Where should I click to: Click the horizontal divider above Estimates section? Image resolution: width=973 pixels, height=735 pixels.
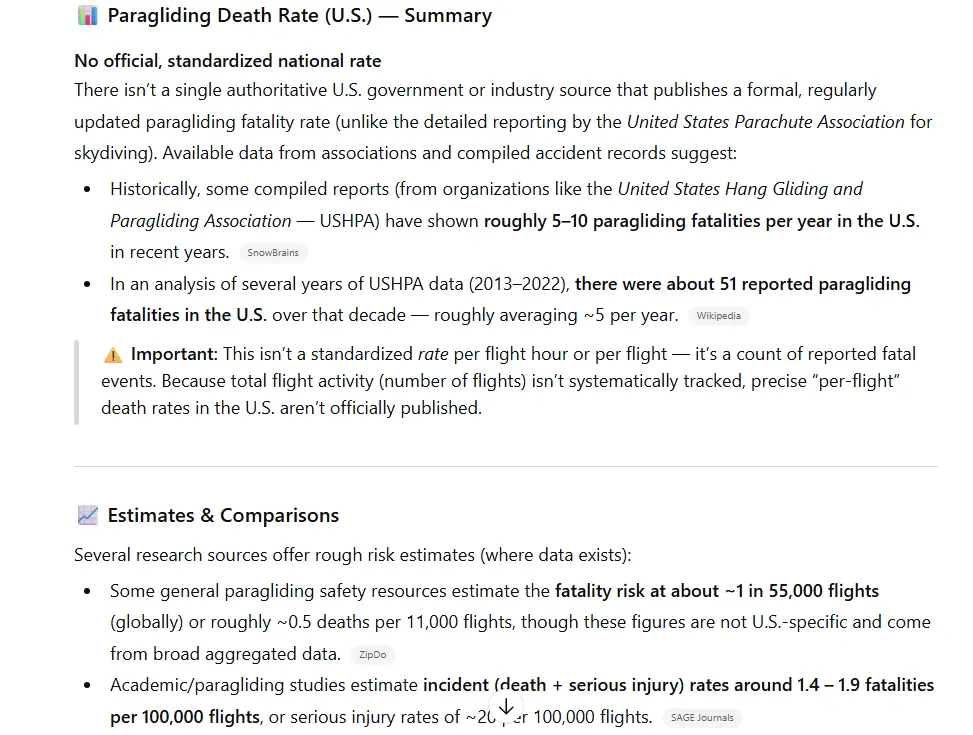tap(505, 467)
